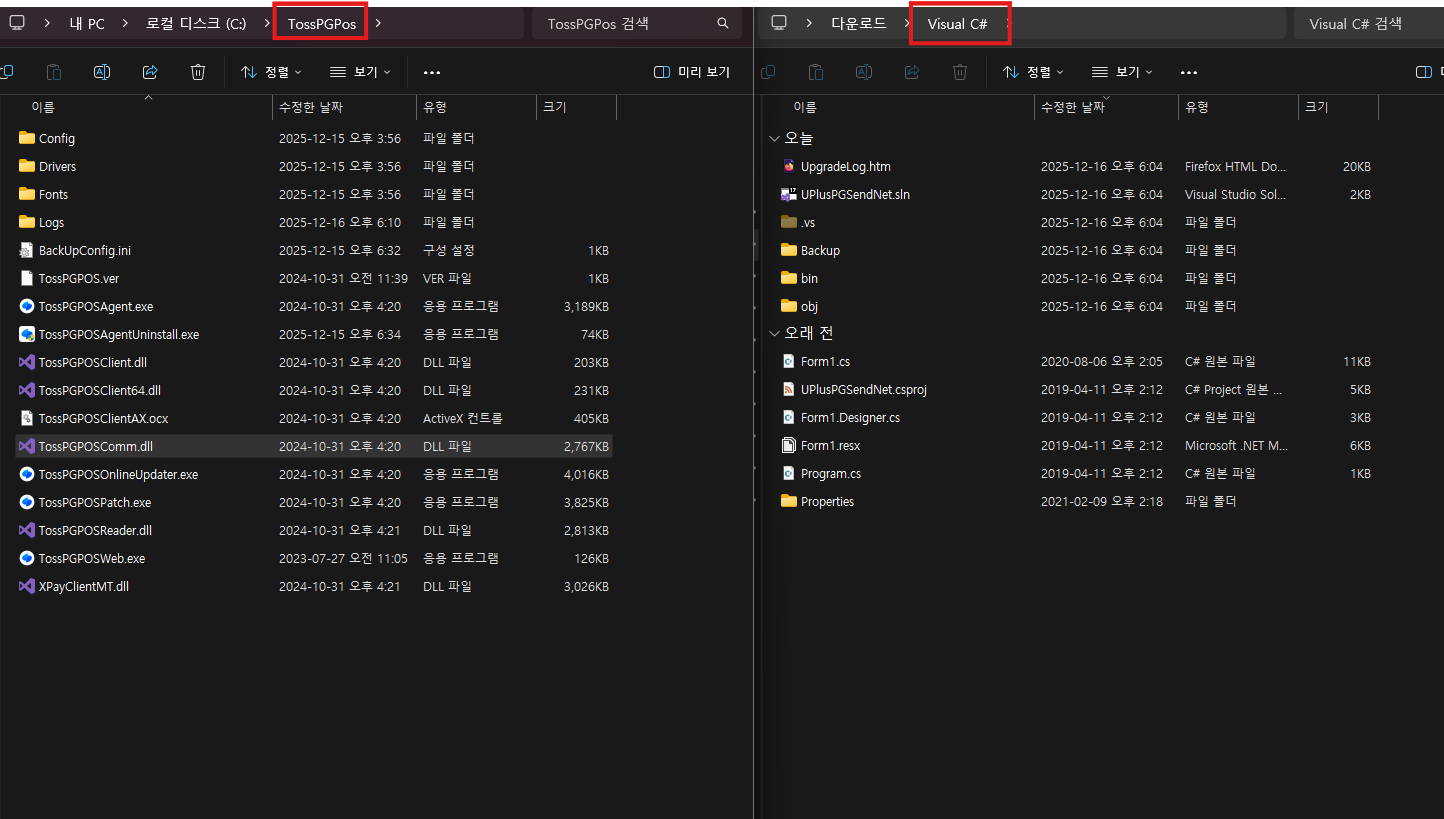
Task: Select the project icon beside UPlusPGSendNet.csproj
Action: [789, 389]
